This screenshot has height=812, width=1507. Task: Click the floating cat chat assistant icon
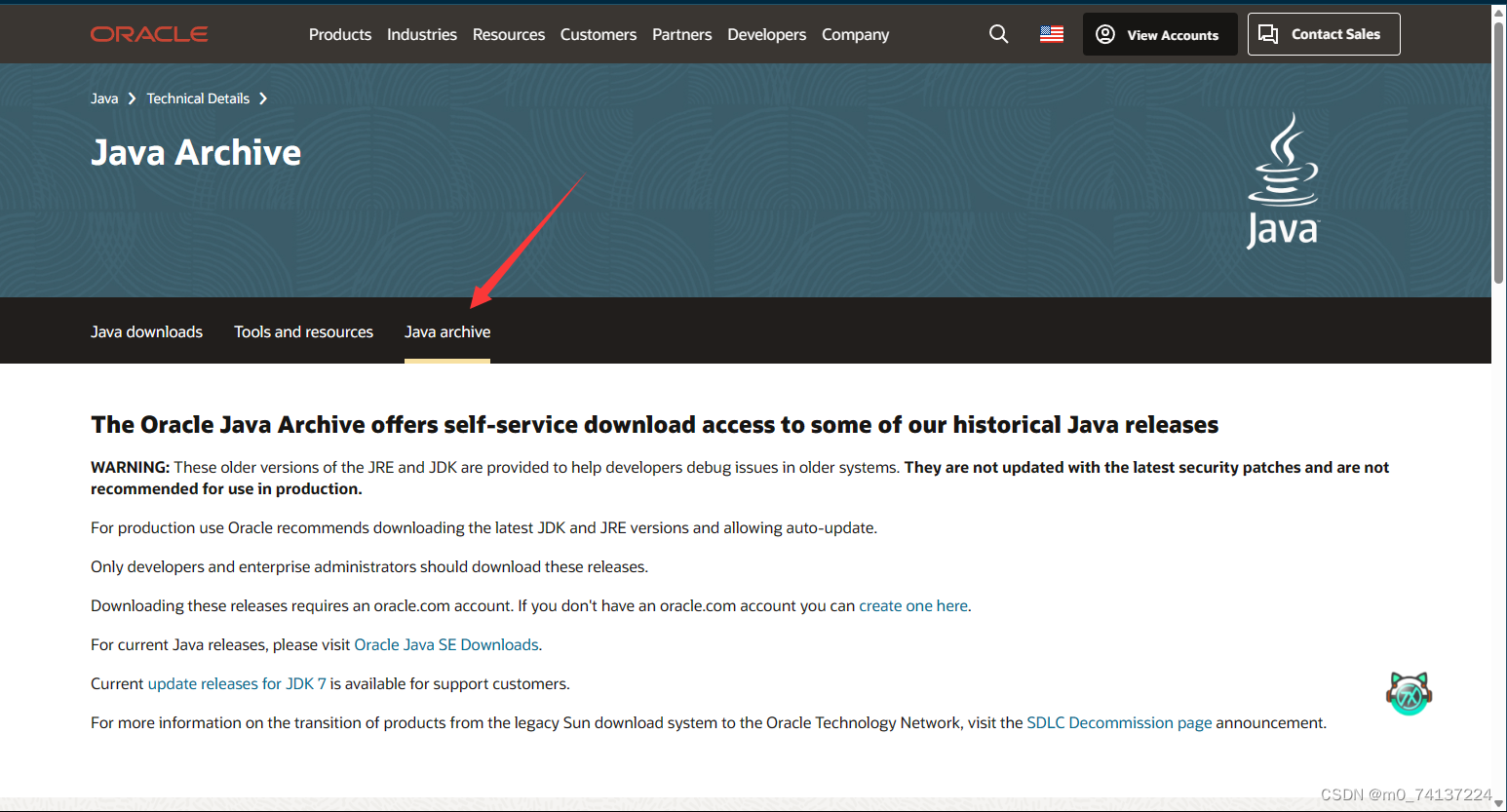pyautogui.click(x=1409, y=693)
